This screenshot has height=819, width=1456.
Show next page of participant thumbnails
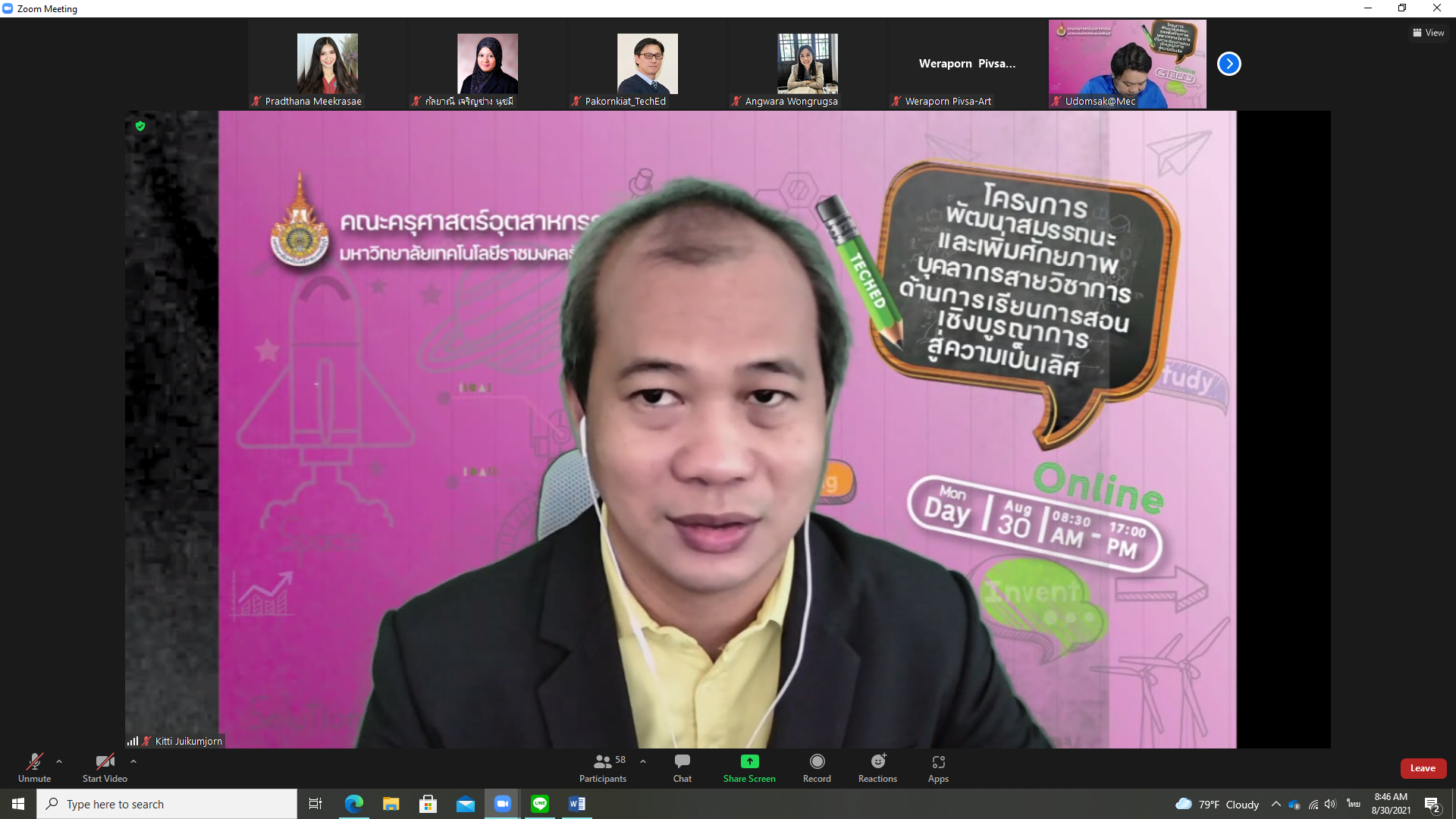[1228, 64]
